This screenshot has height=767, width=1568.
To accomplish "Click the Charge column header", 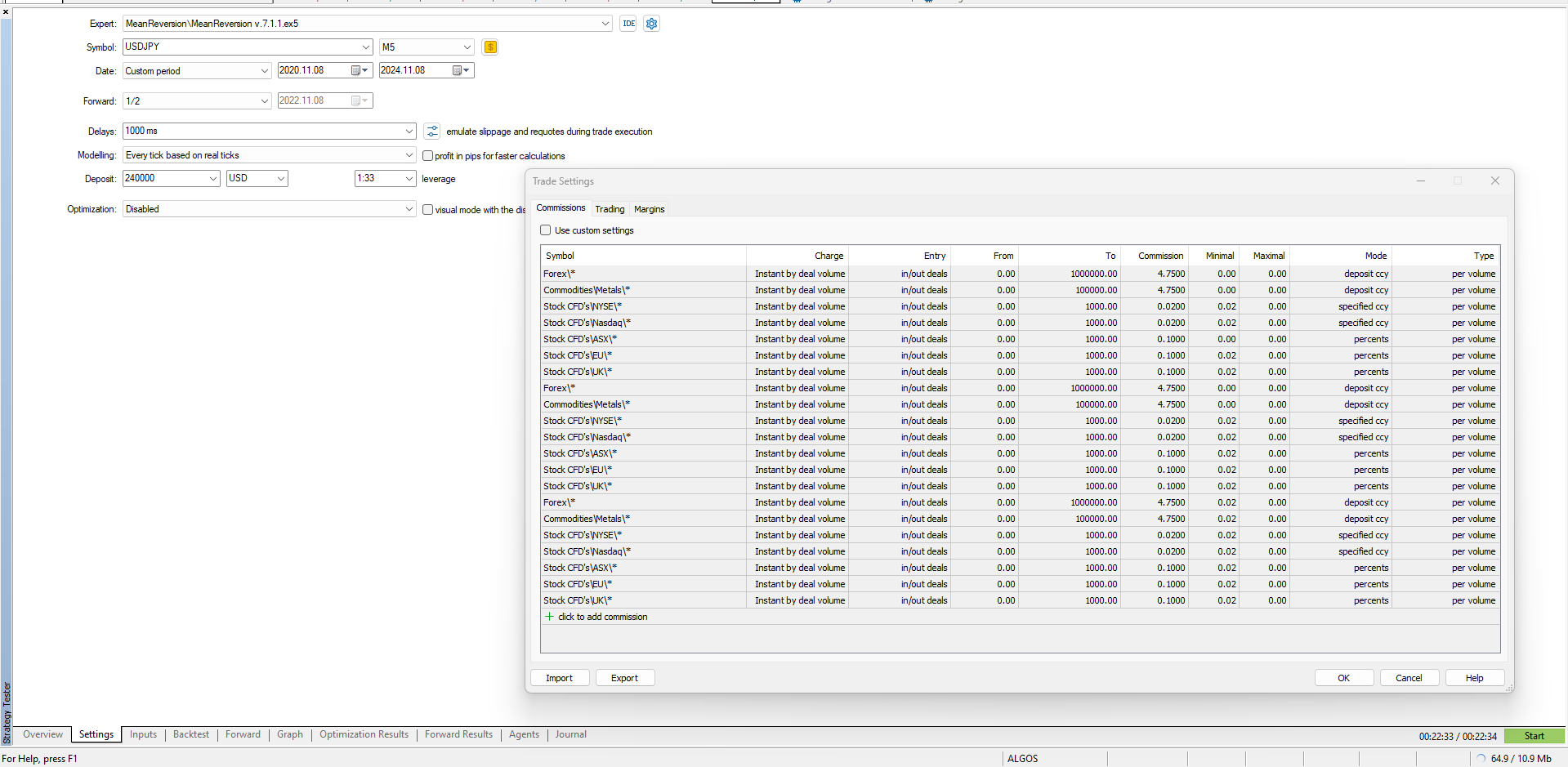I will (798, 256).
